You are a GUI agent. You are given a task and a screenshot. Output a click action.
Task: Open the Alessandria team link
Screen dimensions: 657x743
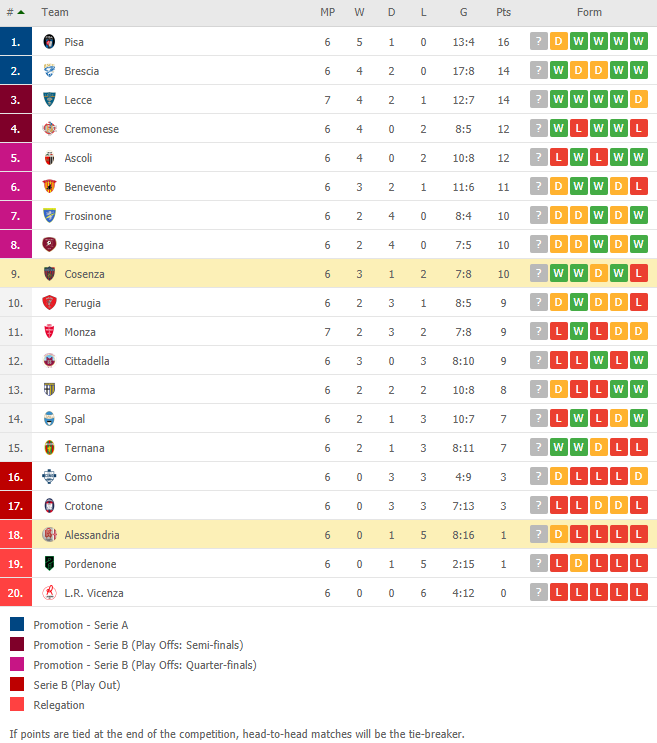click(92, 535)
